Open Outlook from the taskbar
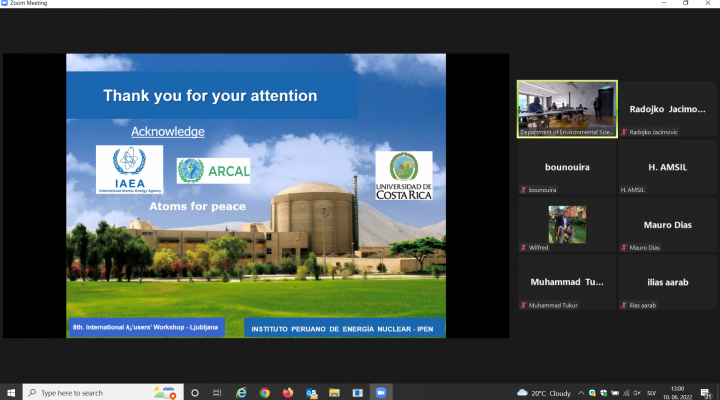Screen dimensions: 720x400 tap(311, 393)
